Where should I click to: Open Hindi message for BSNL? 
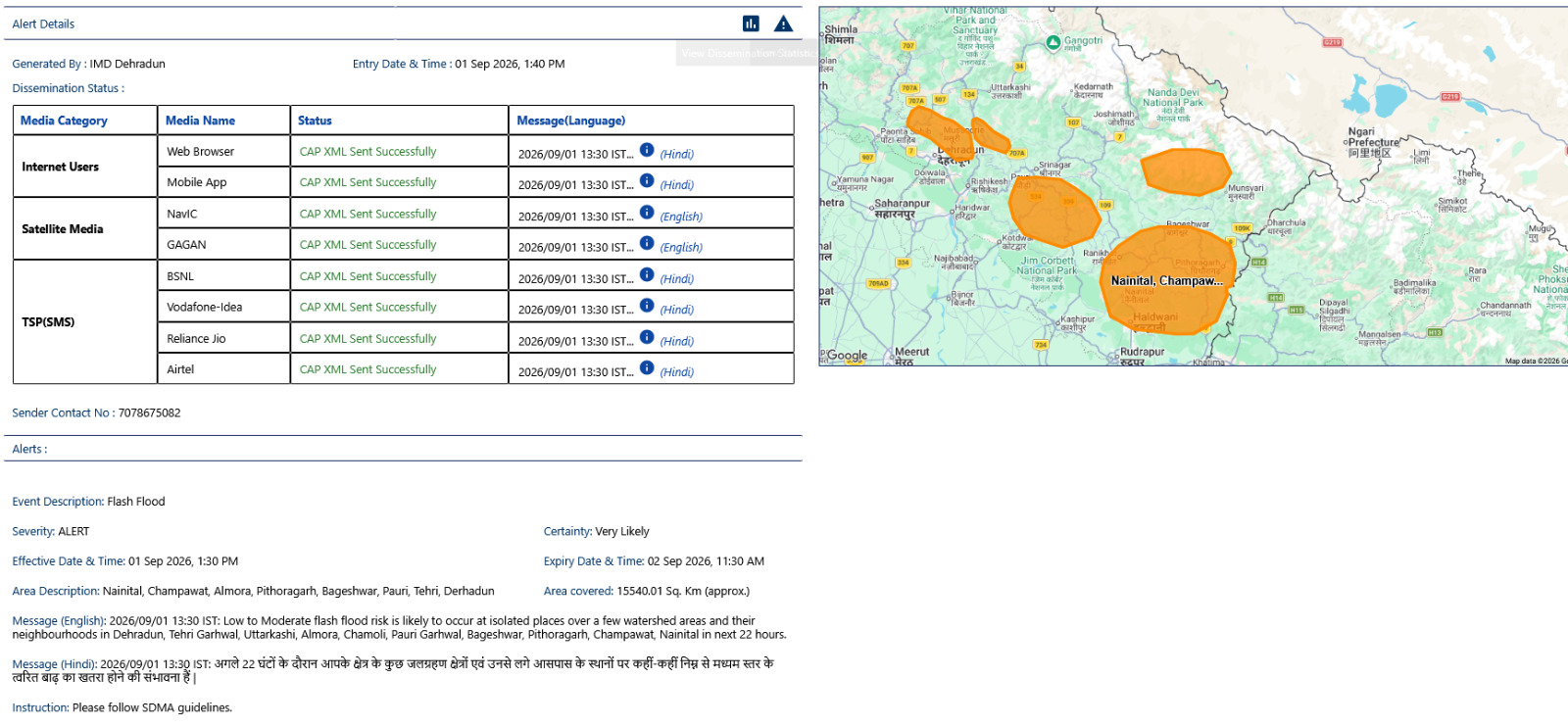coord(677,279)
